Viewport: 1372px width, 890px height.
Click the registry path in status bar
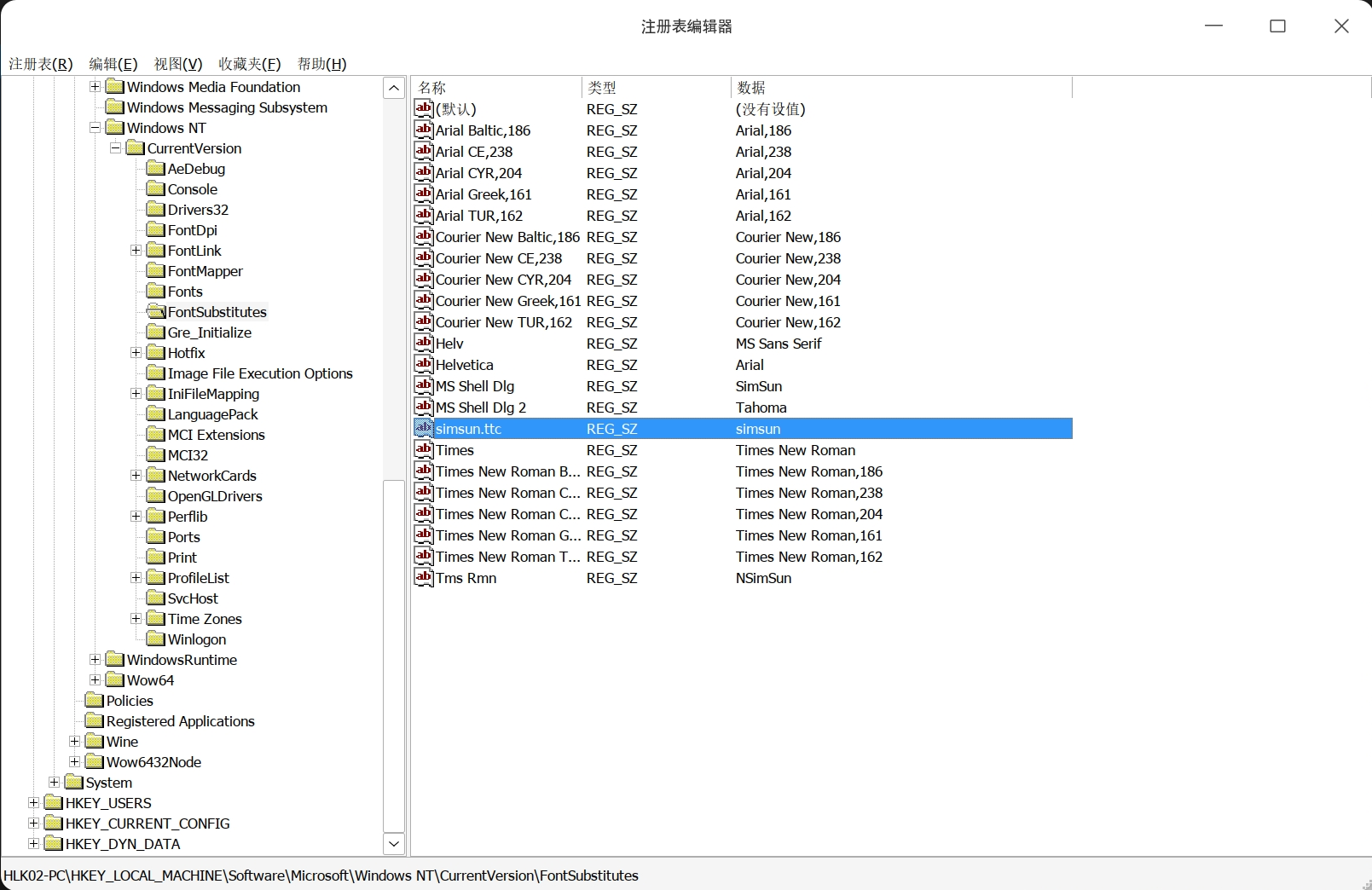pyautogui.click(x=321, y=876)
